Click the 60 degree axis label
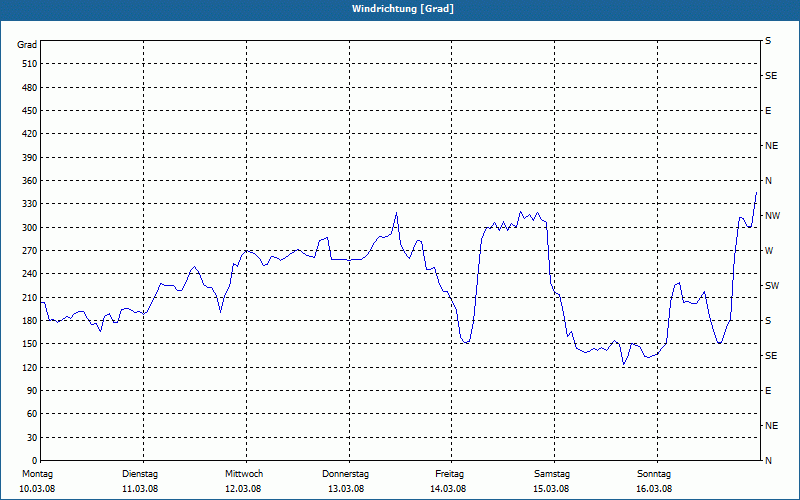This screenshot has width=800, height=500. point(32,414)
